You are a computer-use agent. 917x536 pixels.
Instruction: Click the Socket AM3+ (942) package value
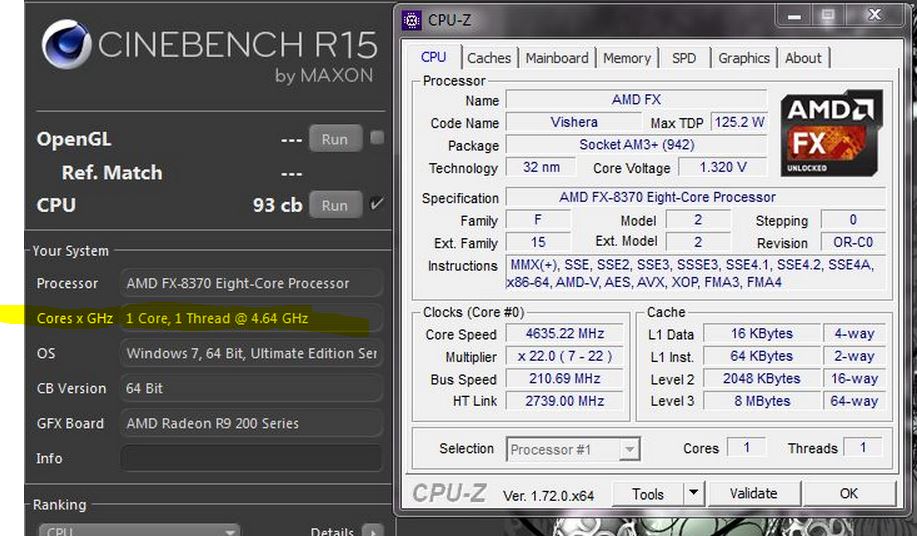point(636,144)
